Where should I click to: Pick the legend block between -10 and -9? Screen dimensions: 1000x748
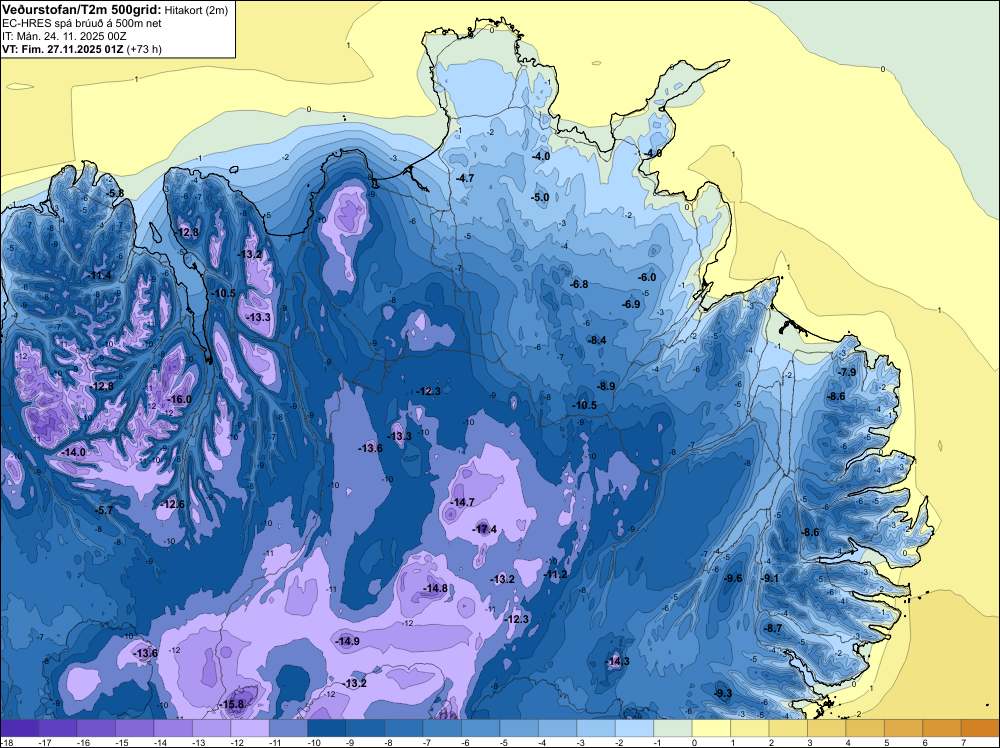coord(327,728)
